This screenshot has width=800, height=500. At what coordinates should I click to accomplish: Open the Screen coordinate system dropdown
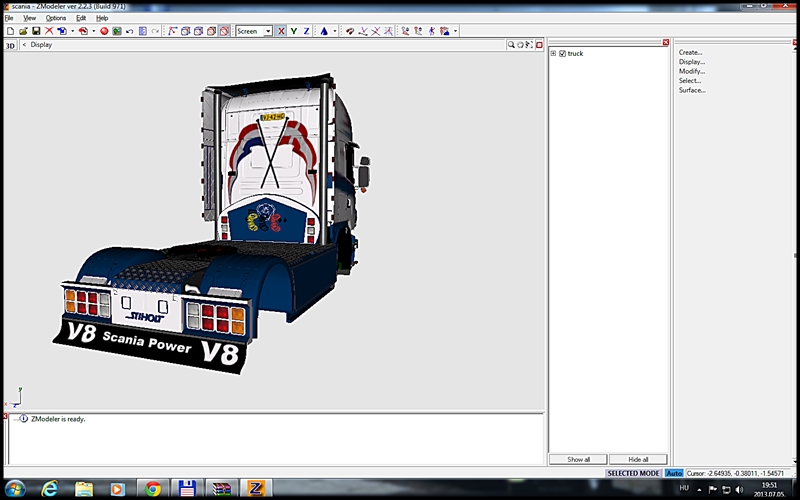[x=268, y=31]
